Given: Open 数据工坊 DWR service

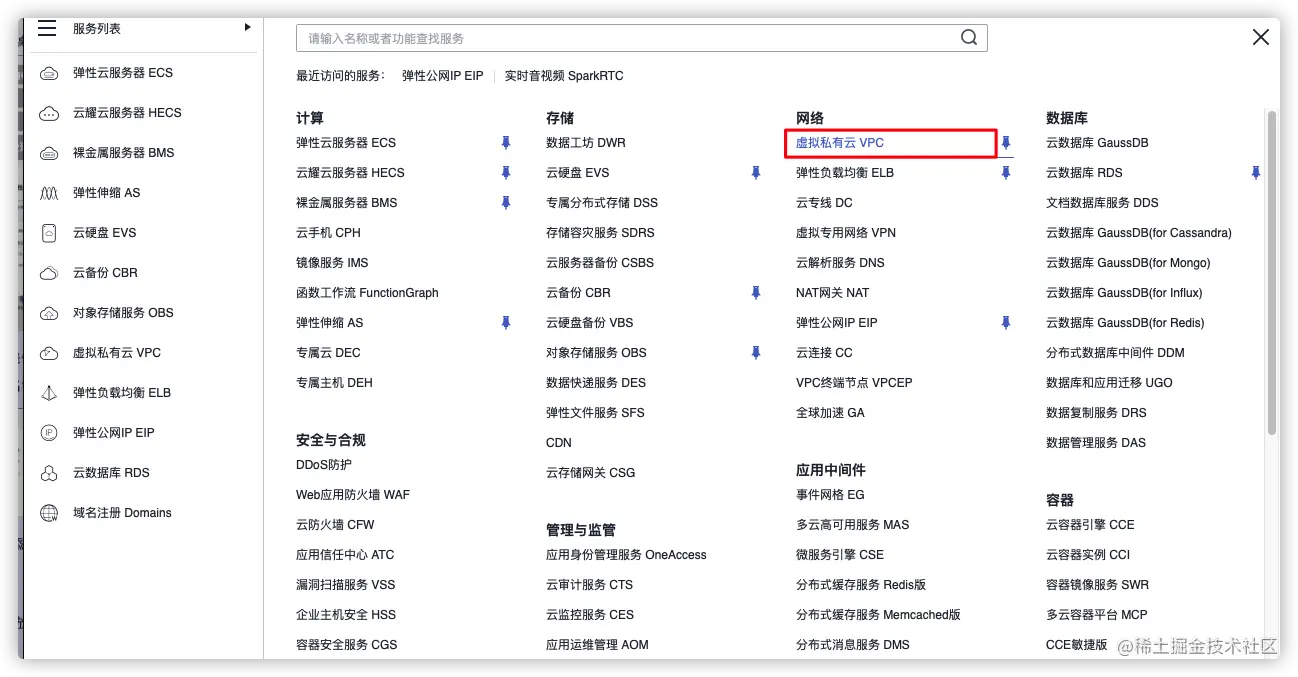Looking at the screenshot, I should 586,143.
